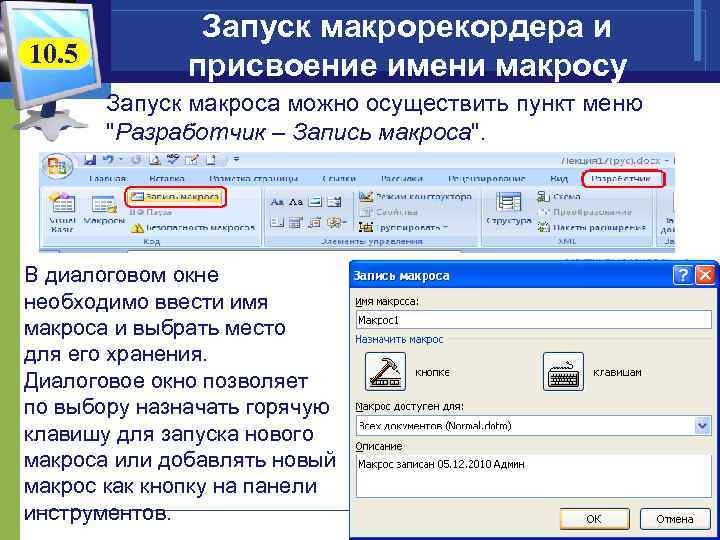Screen dimensions: 720x540
Task: Click the Описание text area
Action: coord(534,476)
